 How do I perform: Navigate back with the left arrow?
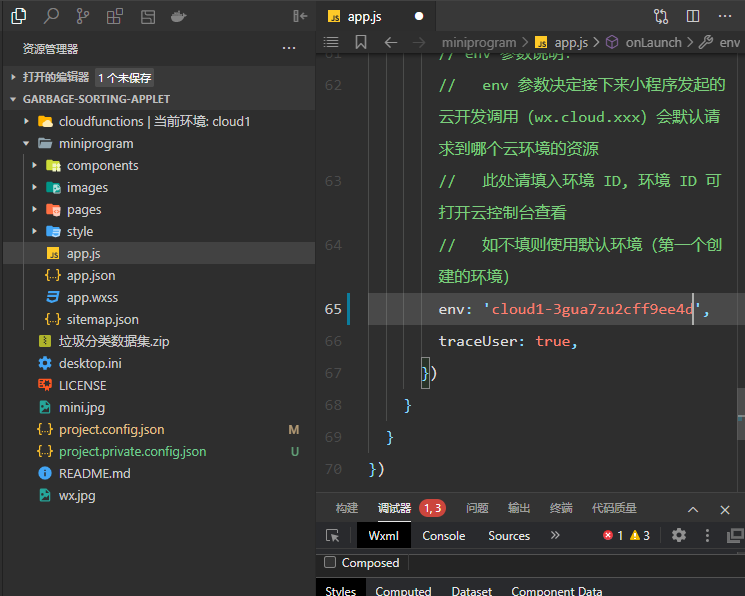pos(391,43)
